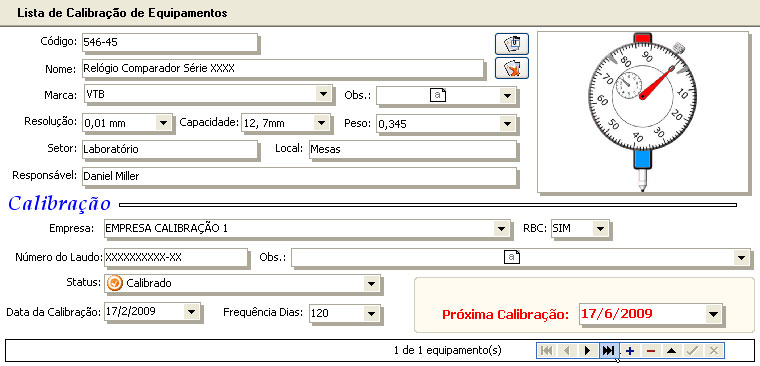Click the VTB value in Marca
760x366 pixels.
[x=95, y=94]
